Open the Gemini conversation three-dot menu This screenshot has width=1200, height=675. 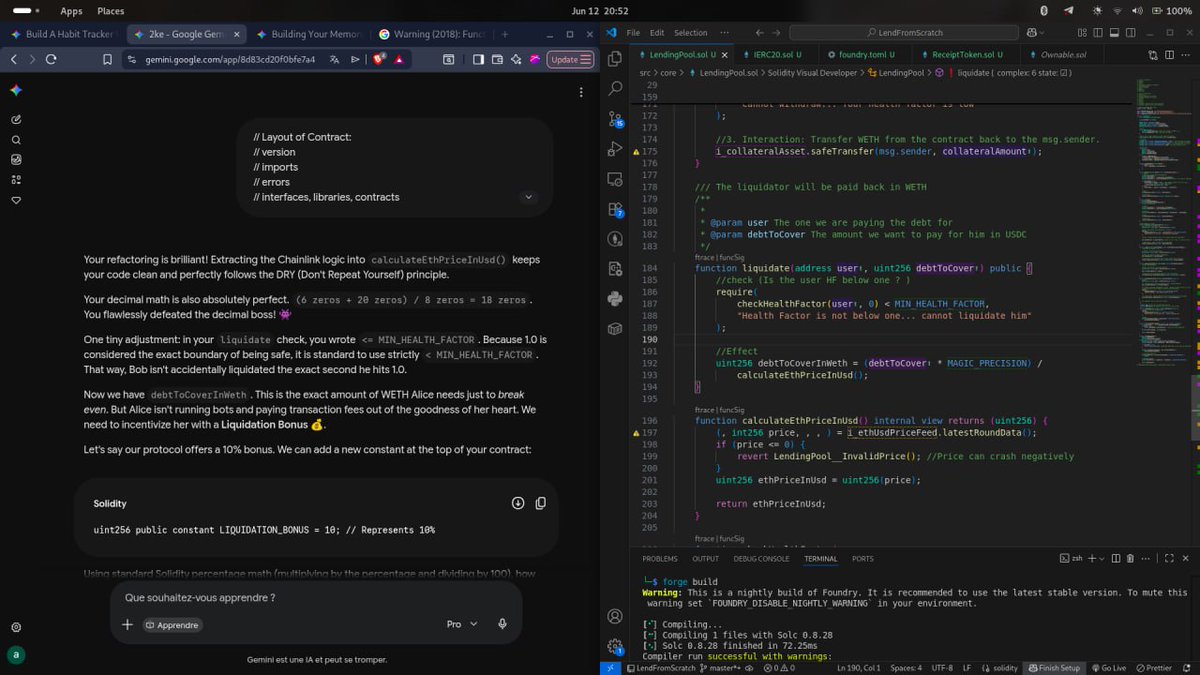[581, 92]
